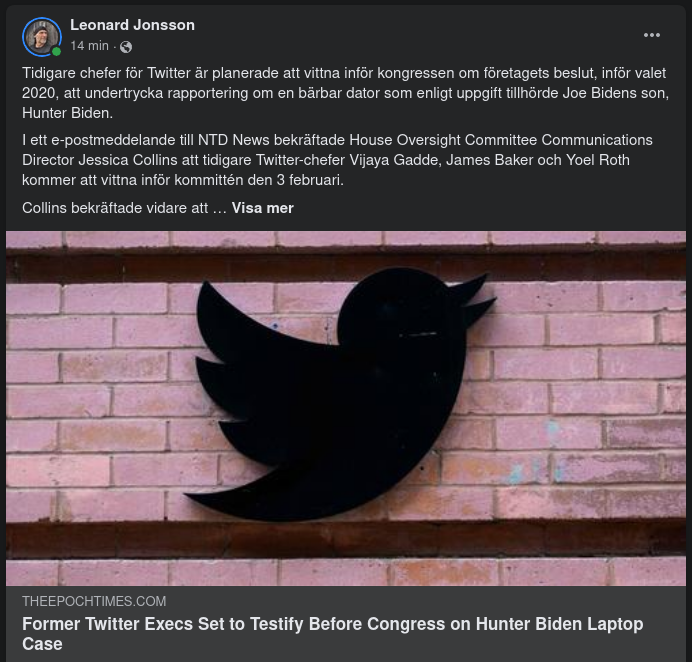Click the public audience globe icon
This screenshot has height=662, width=692.
coord(126,46)
